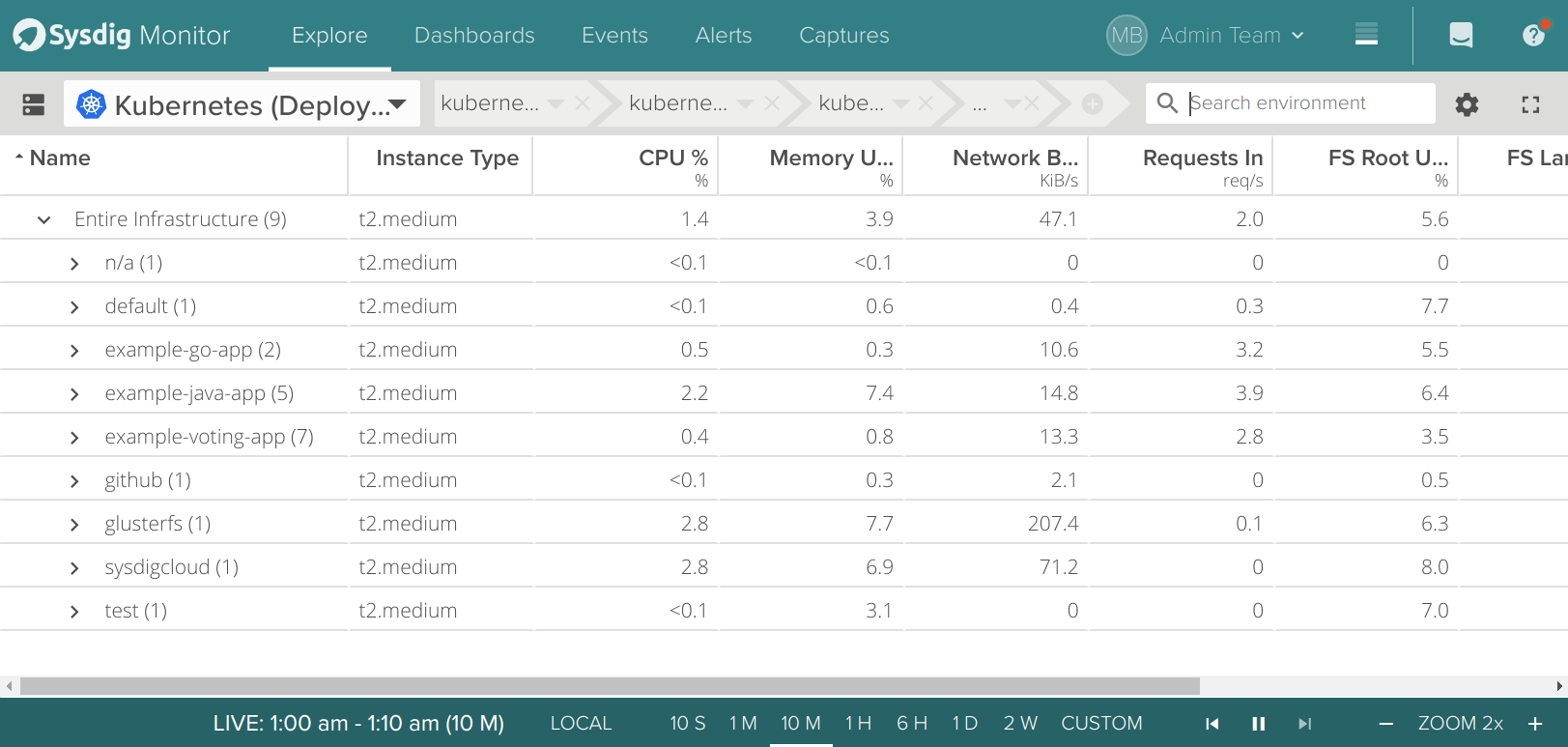Image resolution: width=1568 pixels, height=747 pixels.
Task: Open the chat messages icon
Action: [x=1461, y=36]
